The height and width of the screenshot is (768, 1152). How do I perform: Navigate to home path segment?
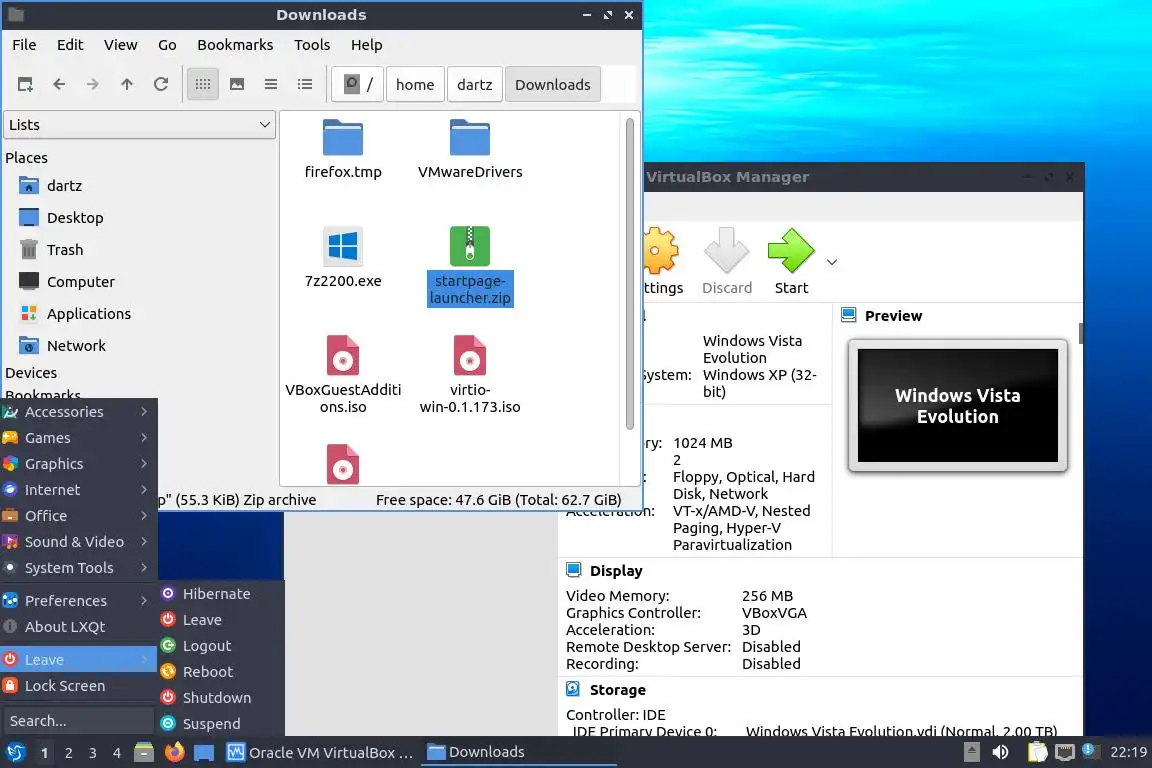click(x=415, y=85)
